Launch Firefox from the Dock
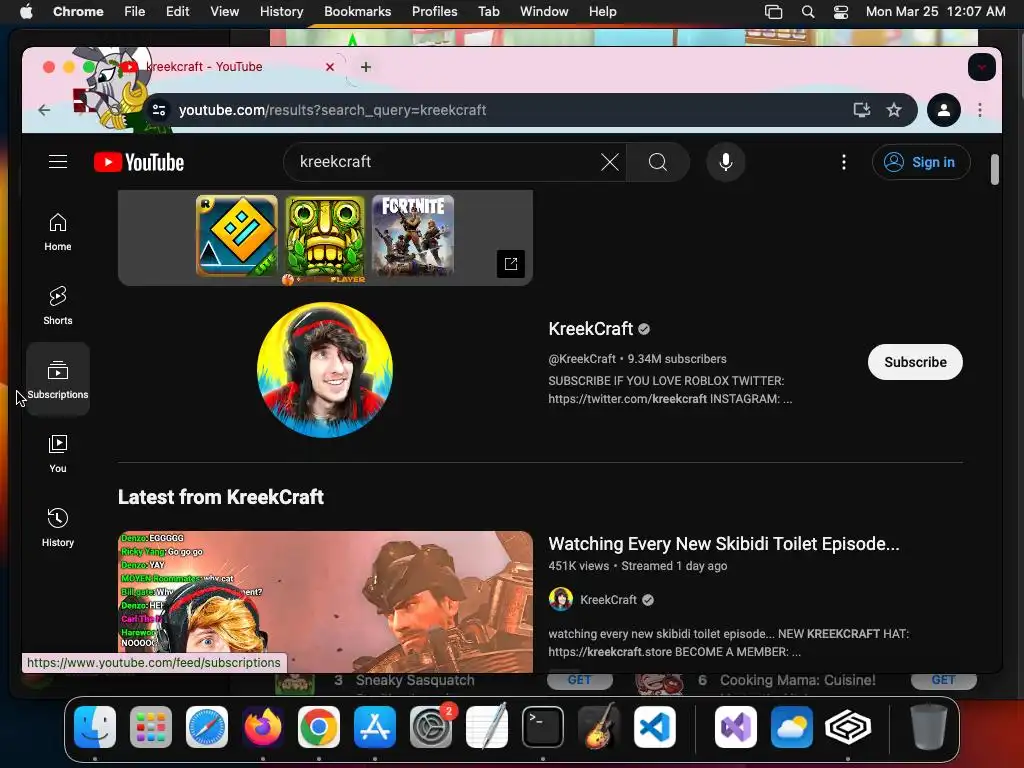 click(263, 727)
